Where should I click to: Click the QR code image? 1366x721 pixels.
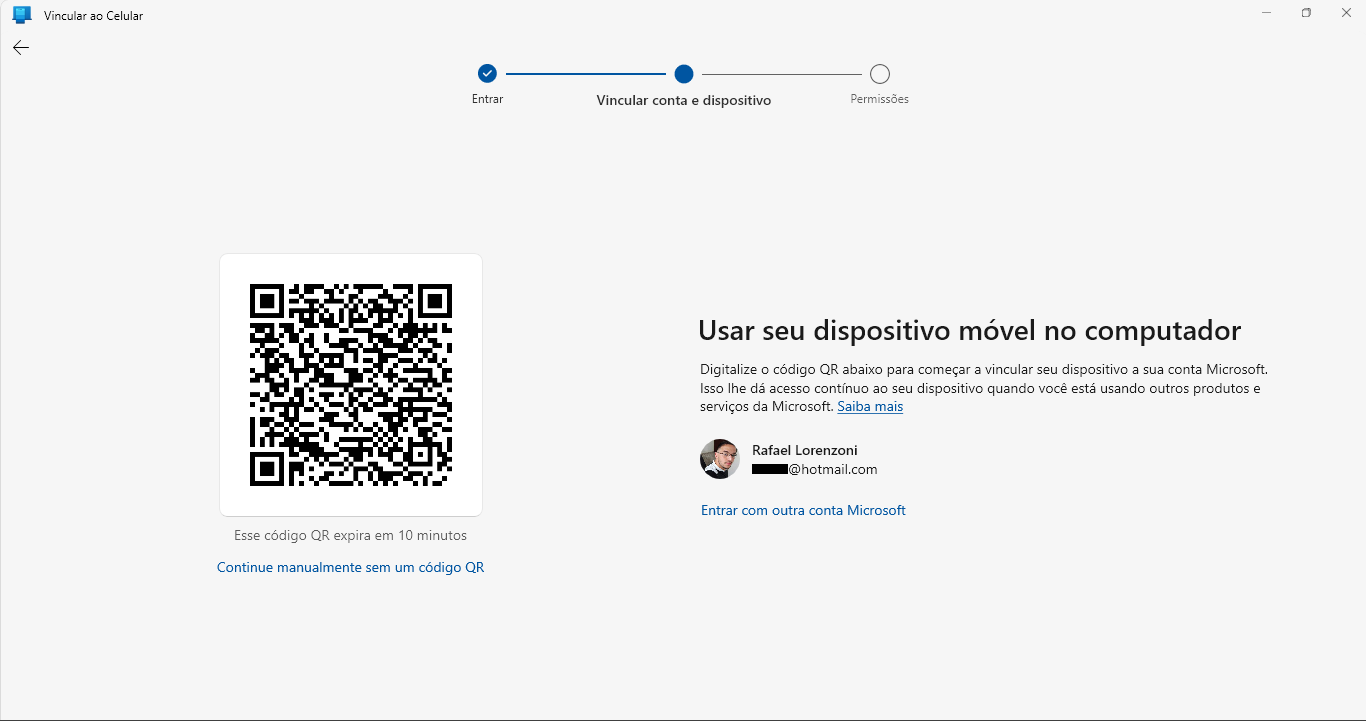351,385
